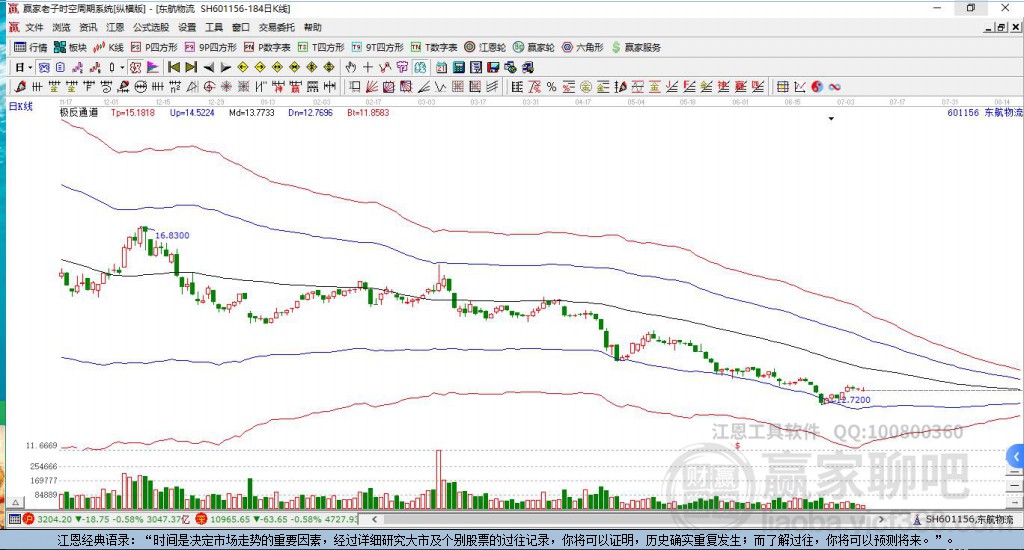Expand the candlestick style dropdown arrow
The height and width of the screenshot is (550, 1024).
(122, 67)
